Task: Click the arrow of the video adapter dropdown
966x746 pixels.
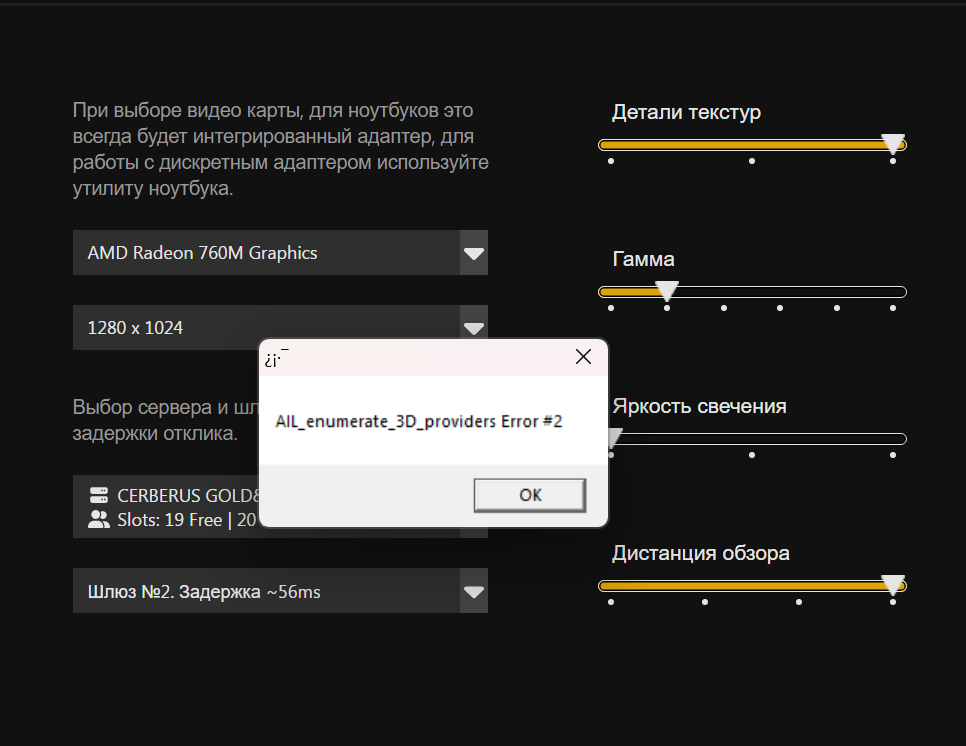Action: [474, 253]
